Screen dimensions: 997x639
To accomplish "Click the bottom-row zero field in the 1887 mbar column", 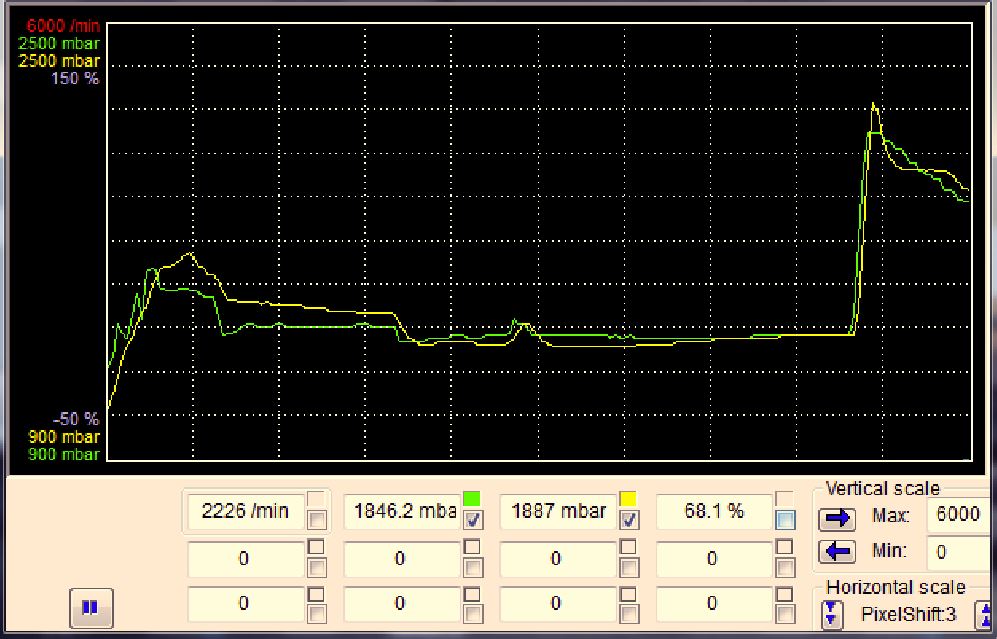I will [x=558, y=603].
